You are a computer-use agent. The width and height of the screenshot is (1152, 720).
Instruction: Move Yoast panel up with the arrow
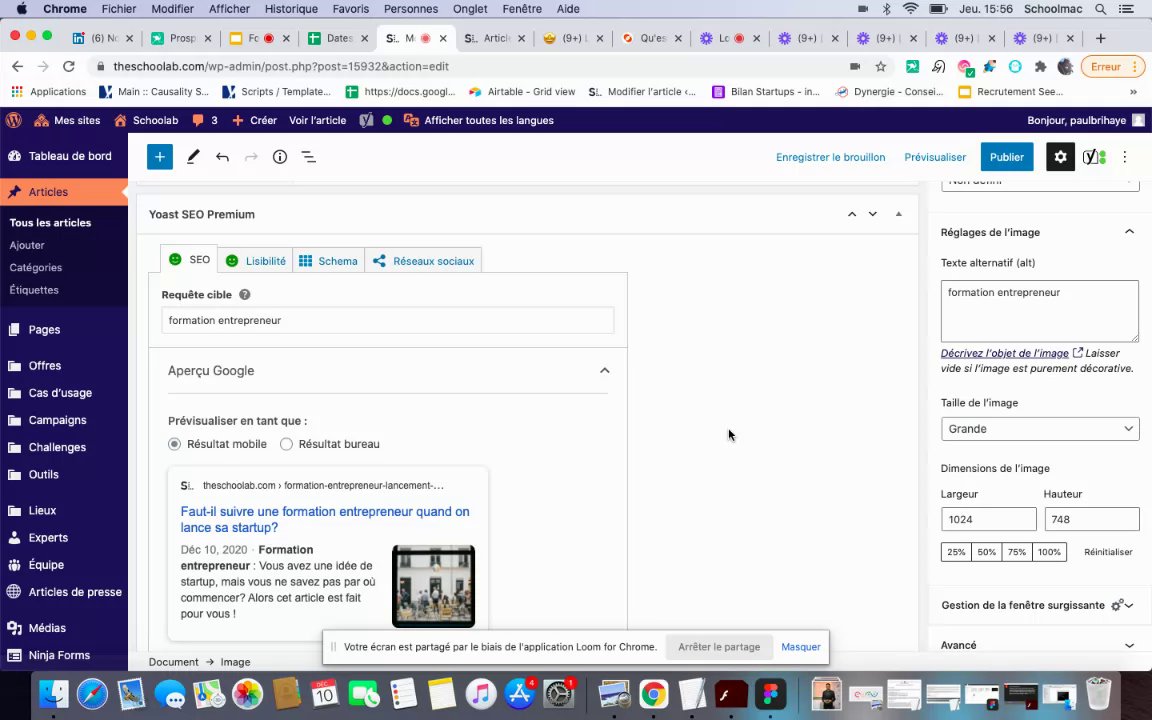852,215
